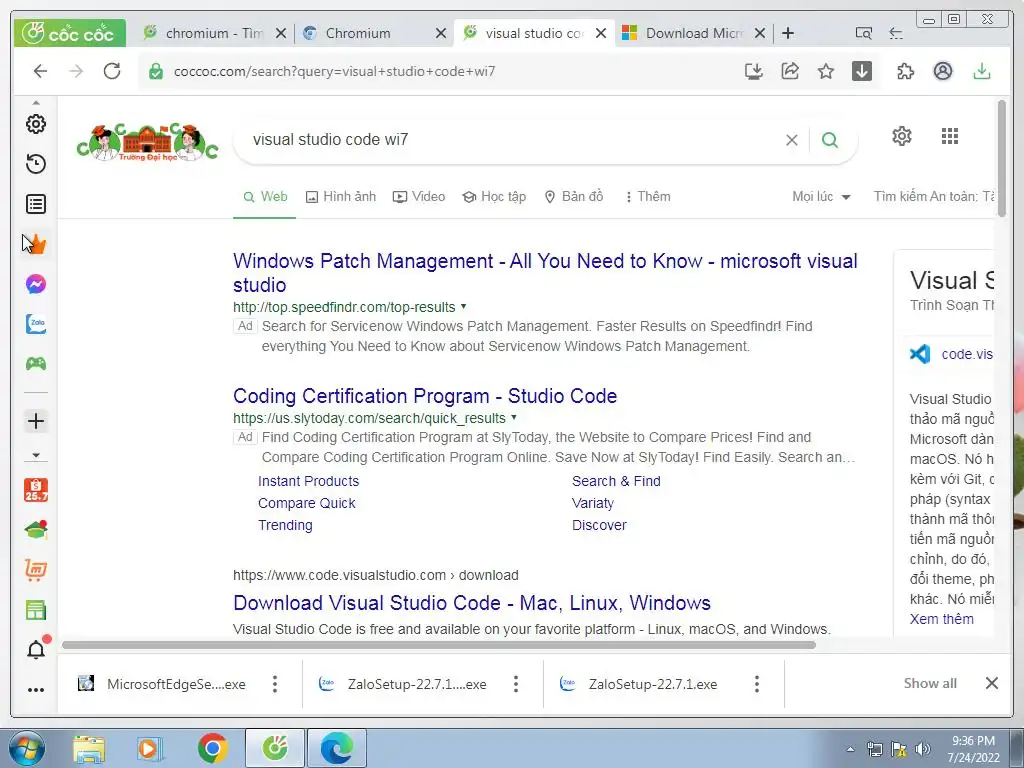Reload the current search page

point(112,71)
